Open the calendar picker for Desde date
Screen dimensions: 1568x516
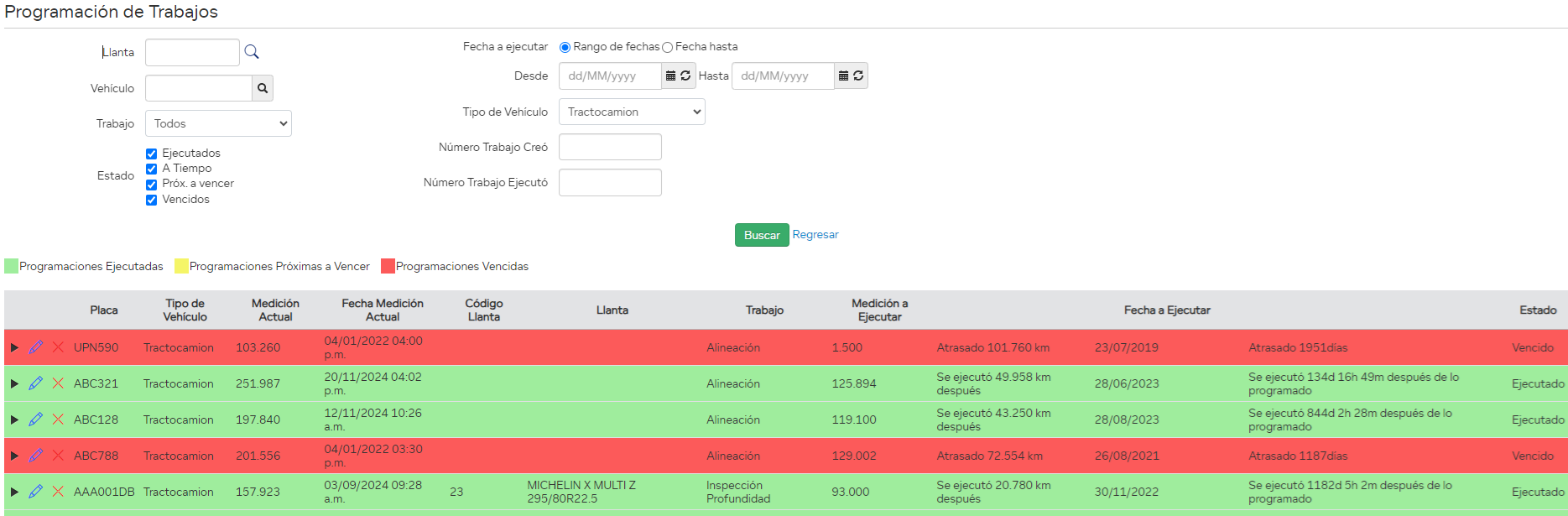[x=670, y=76]
